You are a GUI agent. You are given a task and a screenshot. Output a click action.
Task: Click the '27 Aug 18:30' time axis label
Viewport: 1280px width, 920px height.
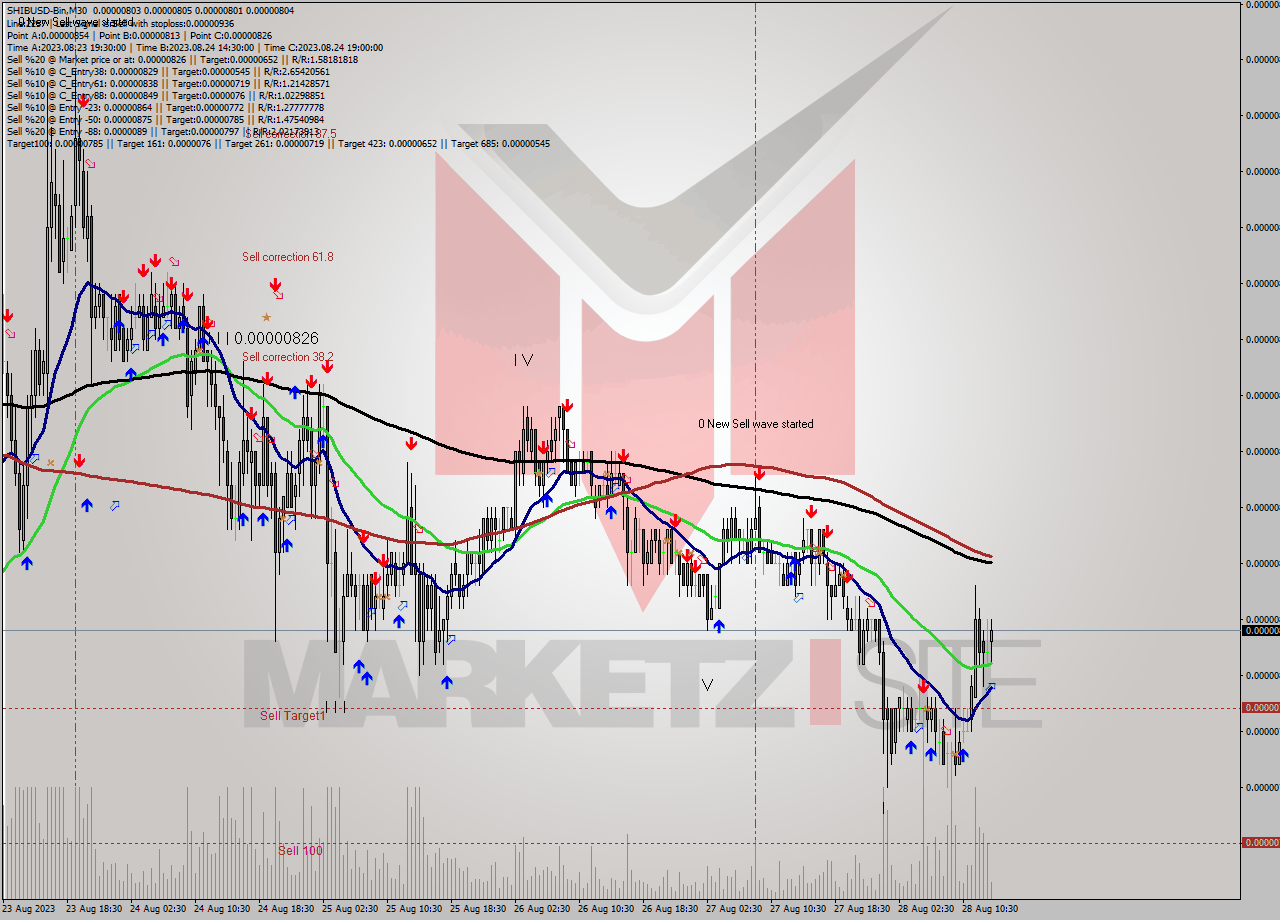point(862,909)
